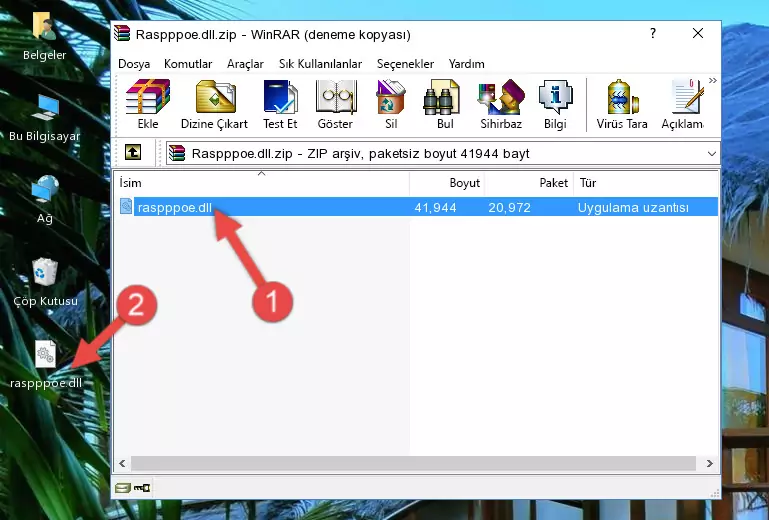Sort by Boyut column header
The height and width of the screenshot is (520, 769).
(447, 183)
